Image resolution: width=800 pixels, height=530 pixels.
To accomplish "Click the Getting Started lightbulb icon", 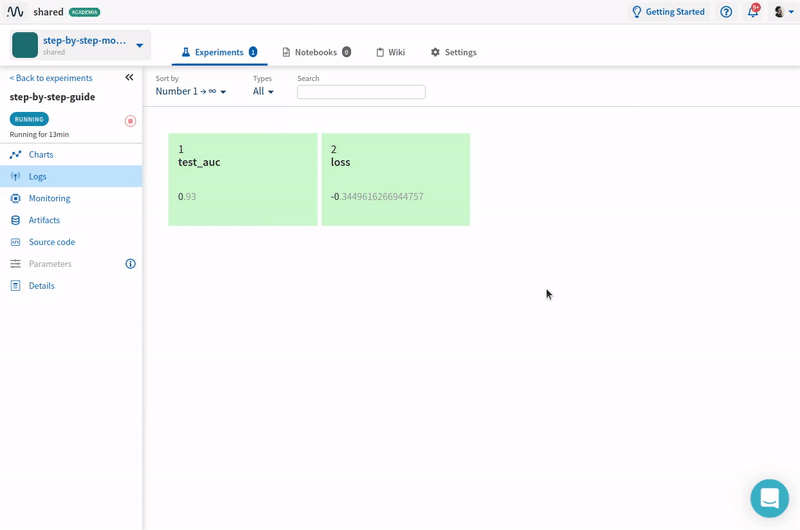I will [637, 12].
